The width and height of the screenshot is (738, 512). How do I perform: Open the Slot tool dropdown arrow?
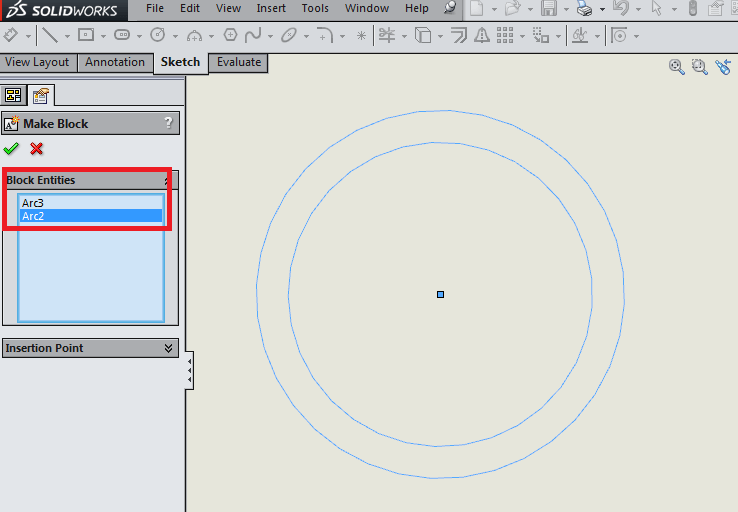pyautogui.click(x=139, y=36)
